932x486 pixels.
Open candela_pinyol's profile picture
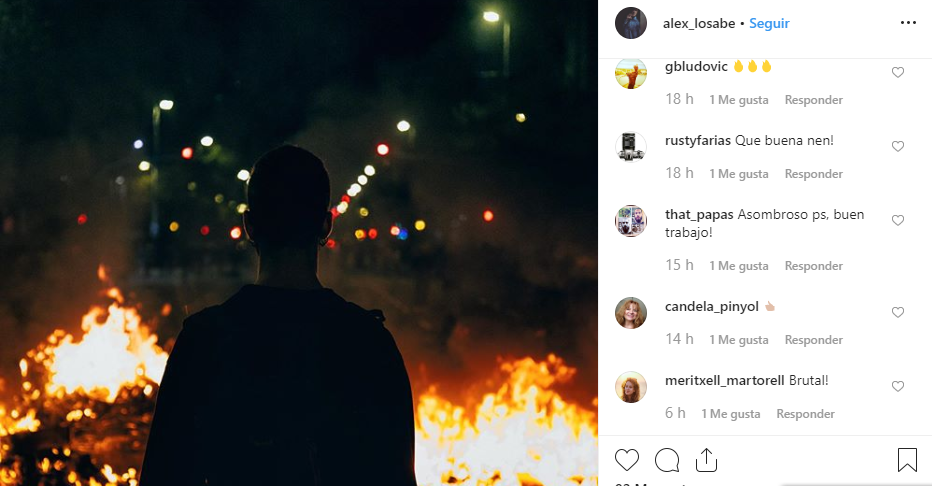point(630,313)
